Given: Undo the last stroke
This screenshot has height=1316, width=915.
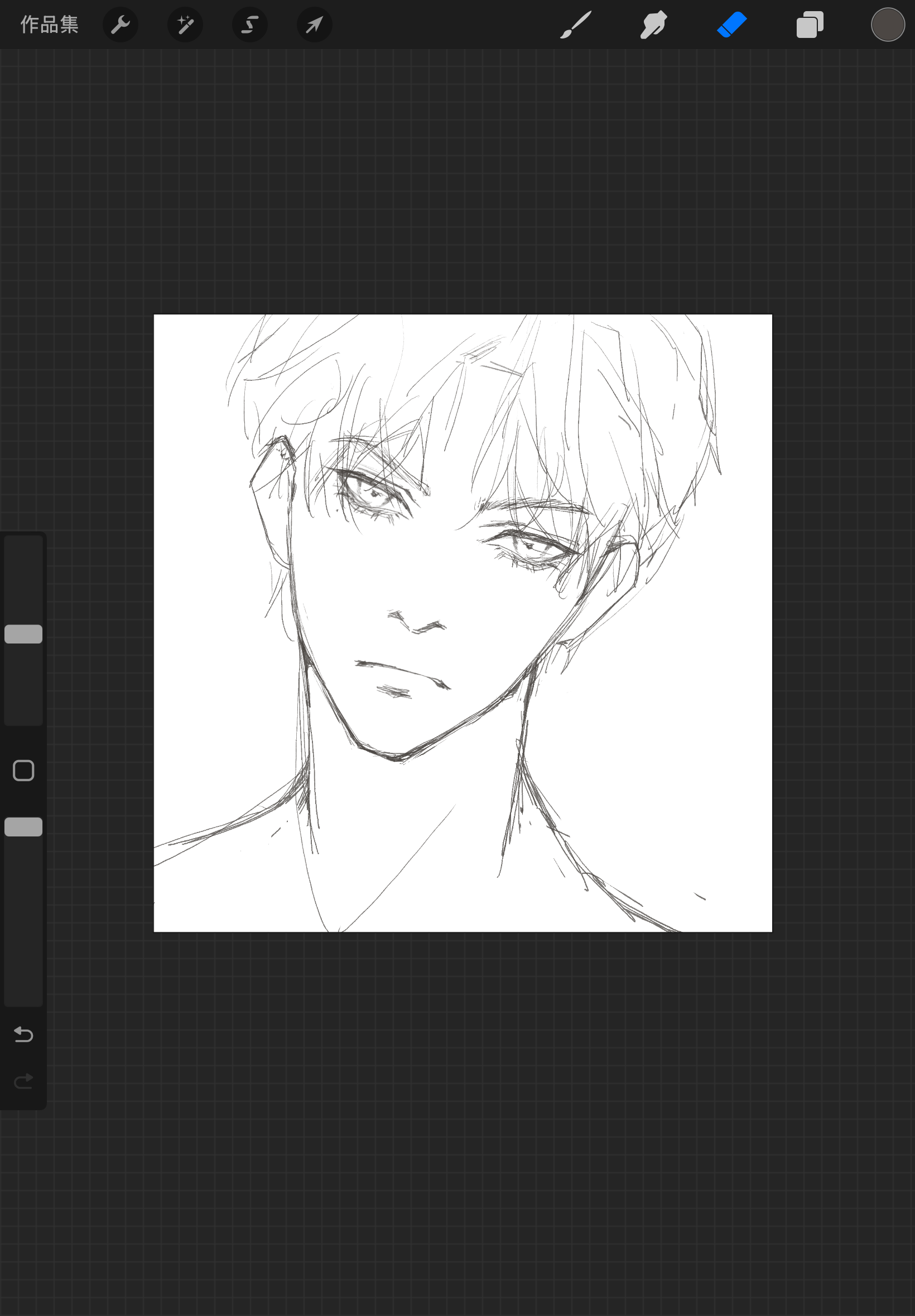Looking at the screenshot, I should point(23,1034).
